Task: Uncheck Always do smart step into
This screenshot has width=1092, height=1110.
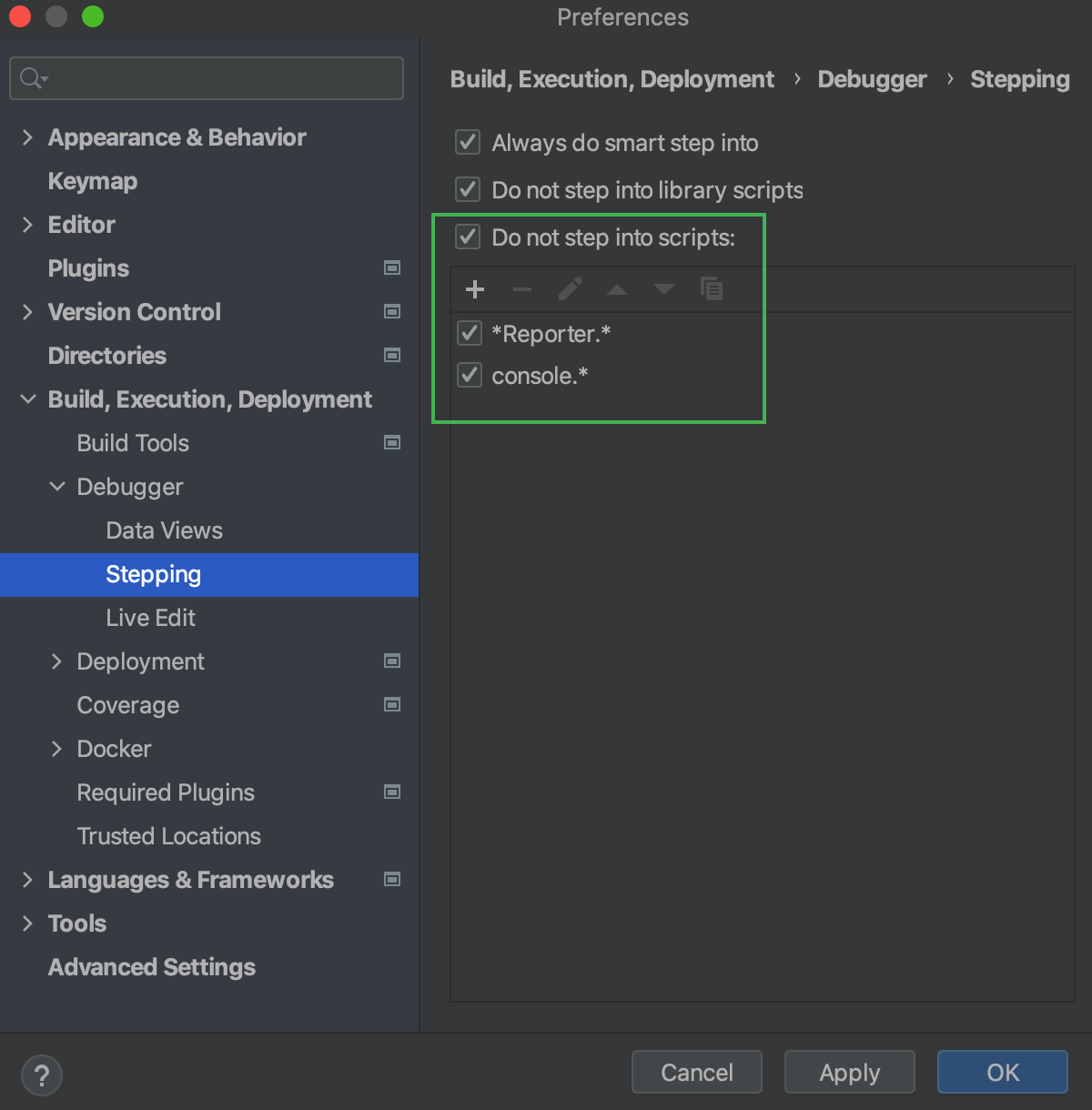Action: coord(467,142)
